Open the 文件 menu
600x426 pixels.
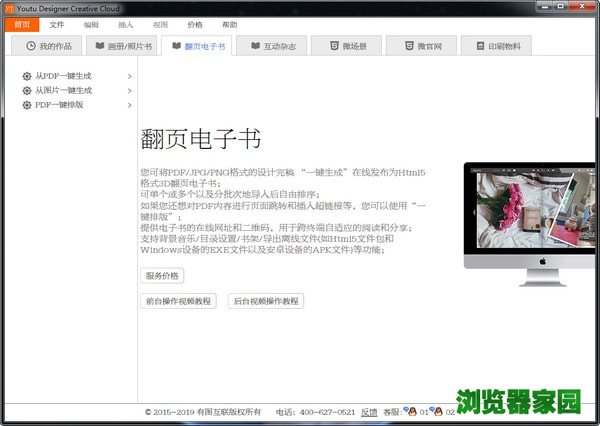57,23
